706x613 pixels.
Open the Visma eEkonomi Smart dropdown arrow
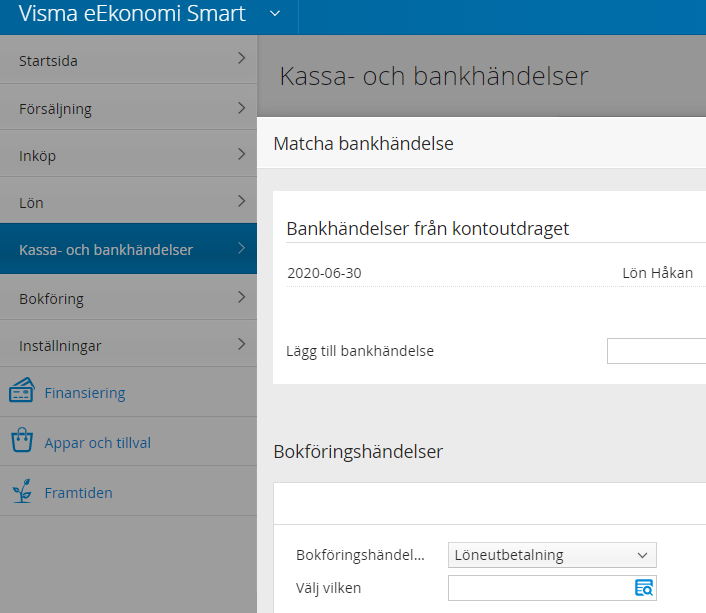click(275, 14)
